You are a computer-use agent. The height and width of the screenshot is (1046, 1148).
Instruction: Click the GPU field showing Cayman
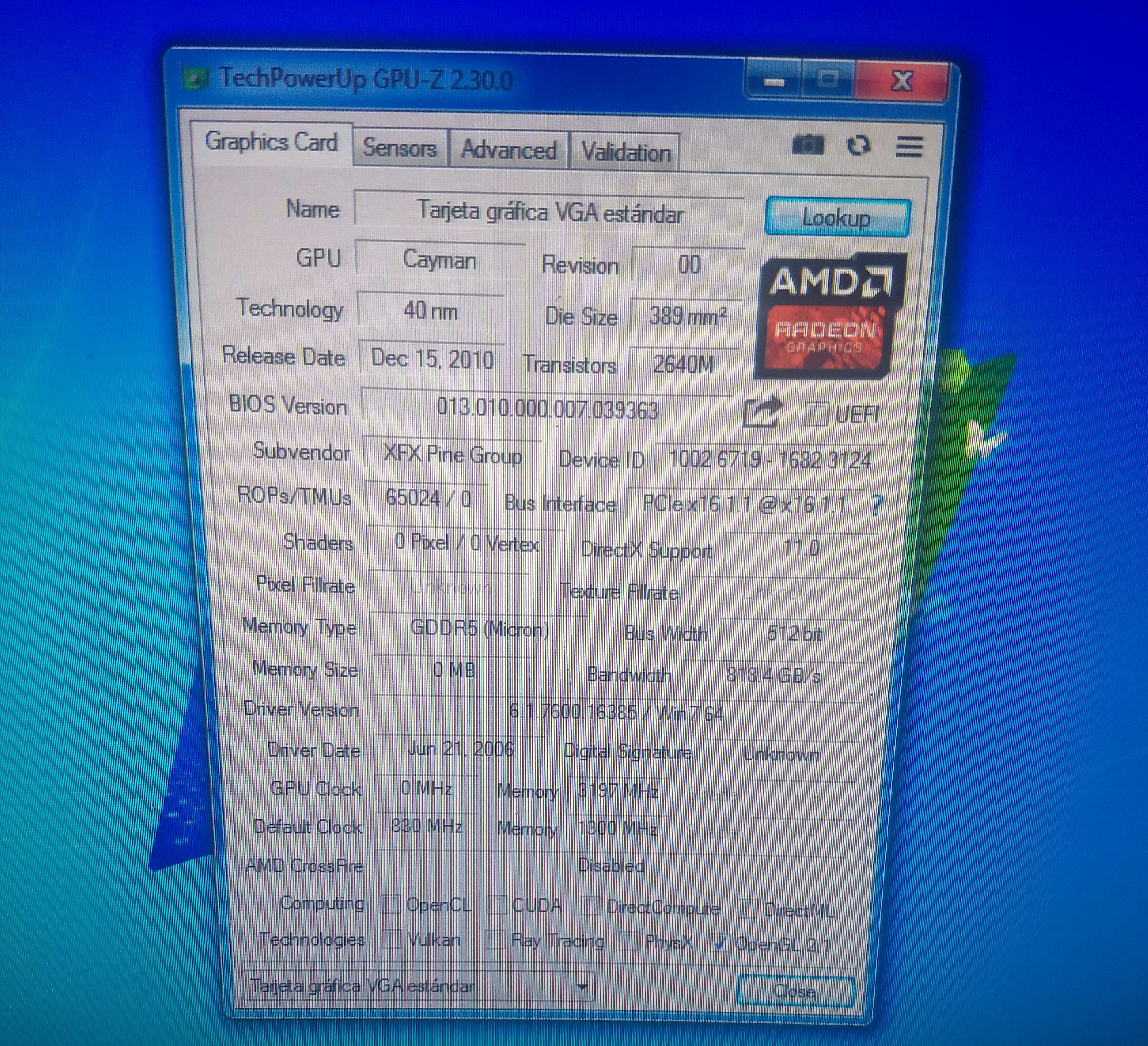click(x=439, y=261)
